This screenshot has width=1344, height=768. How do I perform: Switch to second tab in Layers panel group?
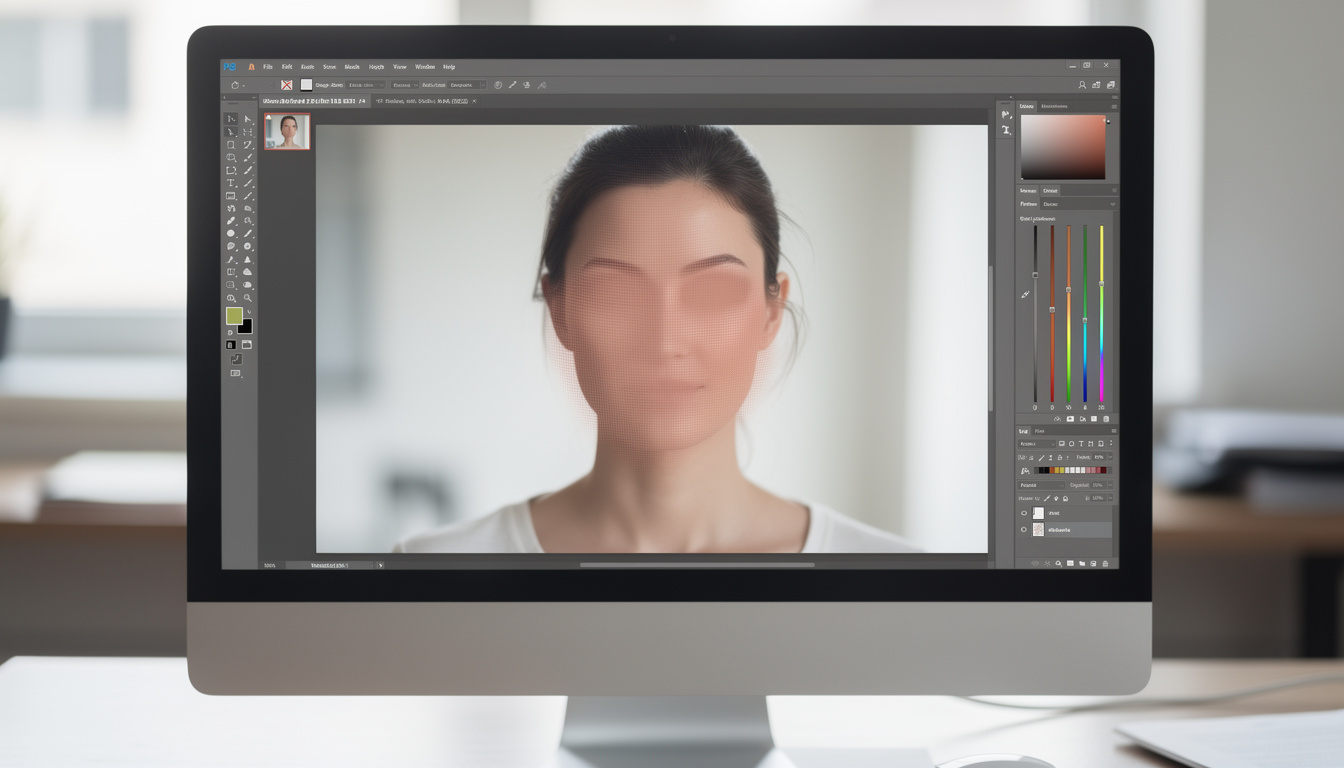(1039, 431)
